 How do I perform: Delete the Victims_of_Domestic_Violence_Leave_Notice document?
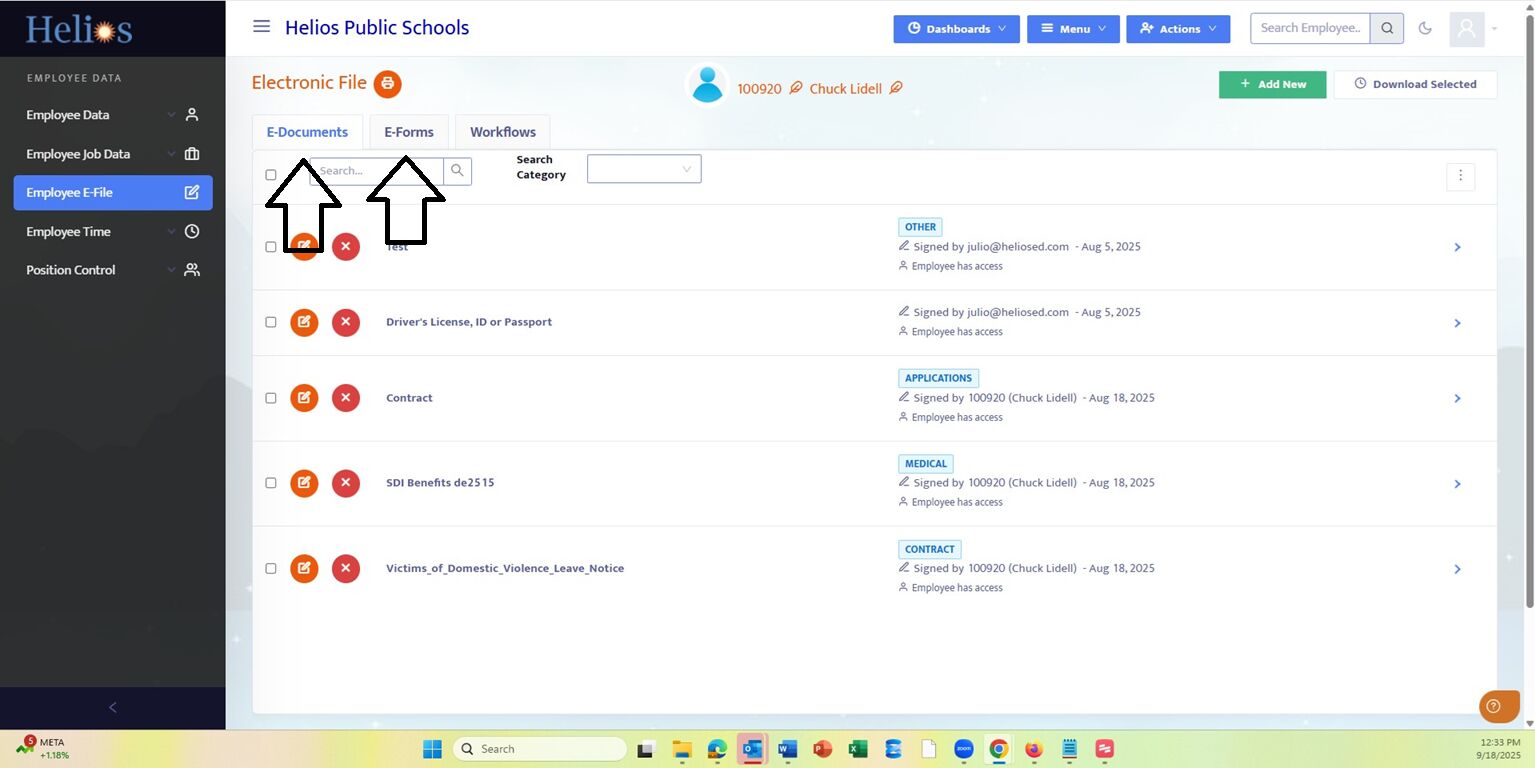tap(346, 568)
